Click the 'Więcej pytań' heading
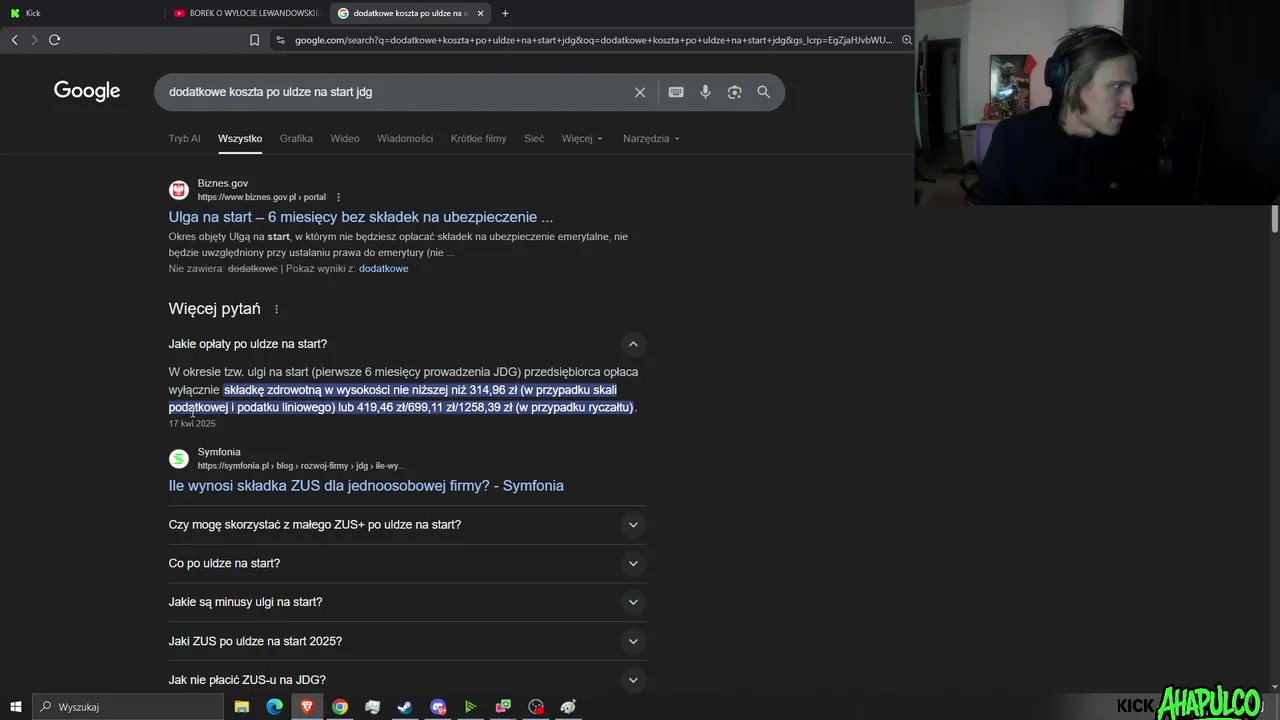This screenshot has height=720, width=1280. pyautogui.click(x=214, y=309)
